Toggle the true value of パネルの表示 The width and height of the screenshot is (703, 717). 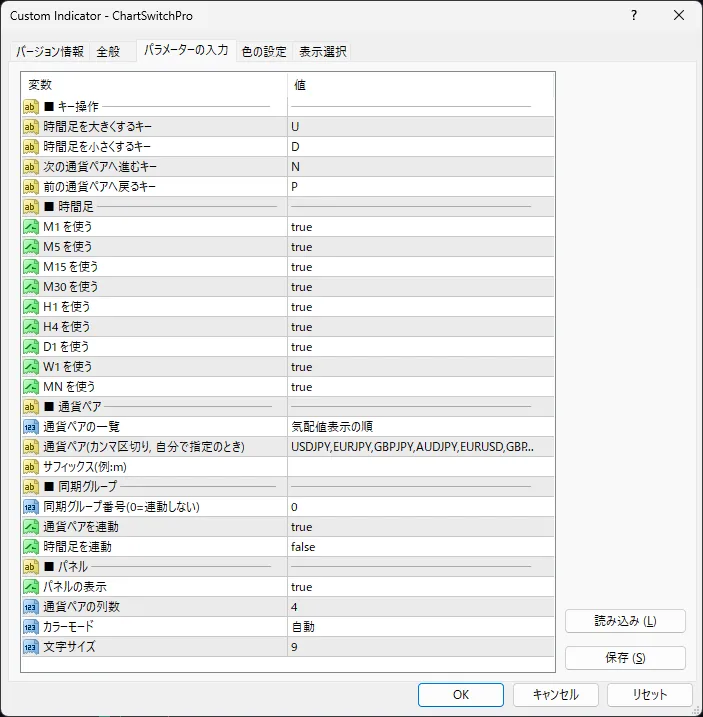(x=420, y=587)
